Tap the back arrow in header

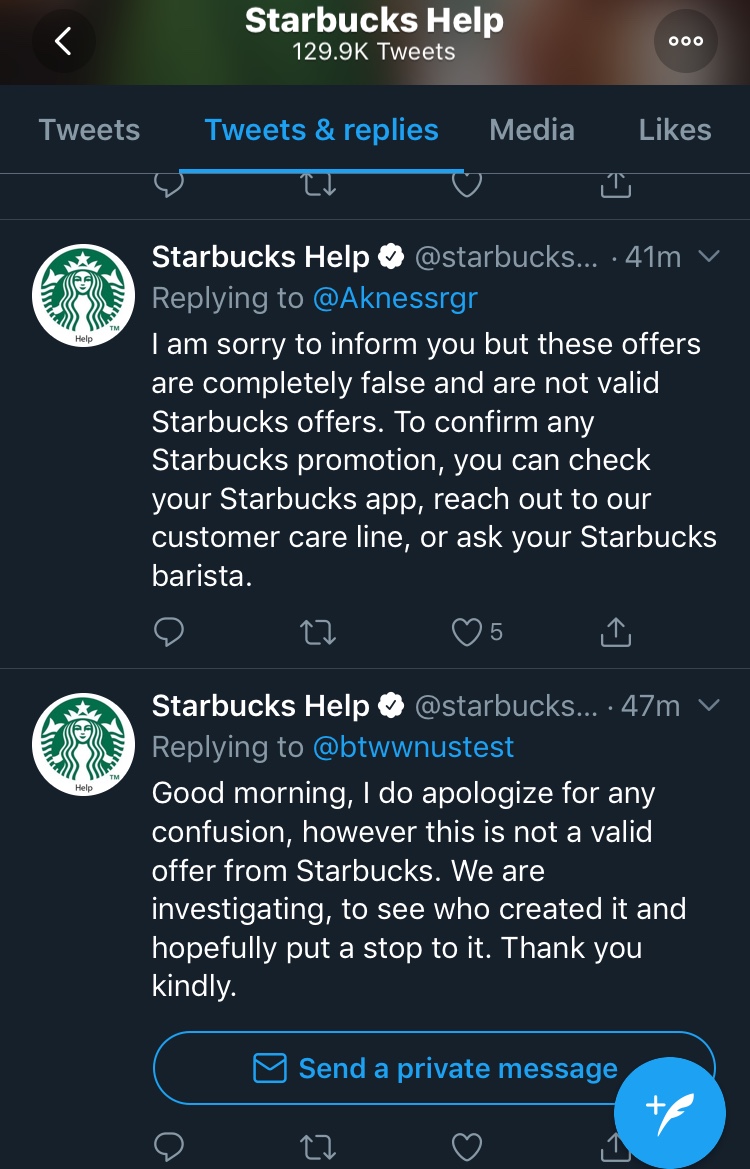click(63, 41)
